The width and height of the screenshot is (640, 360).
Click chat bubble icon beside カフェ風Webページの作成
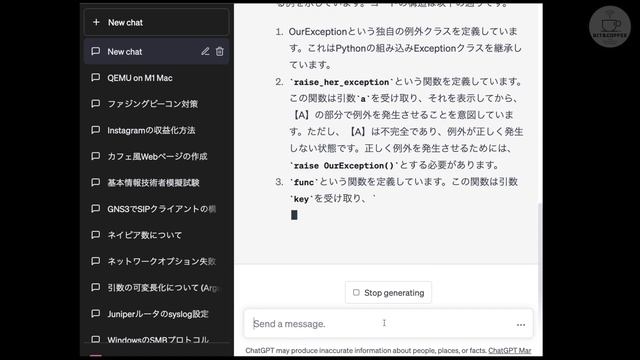point(96,156)
